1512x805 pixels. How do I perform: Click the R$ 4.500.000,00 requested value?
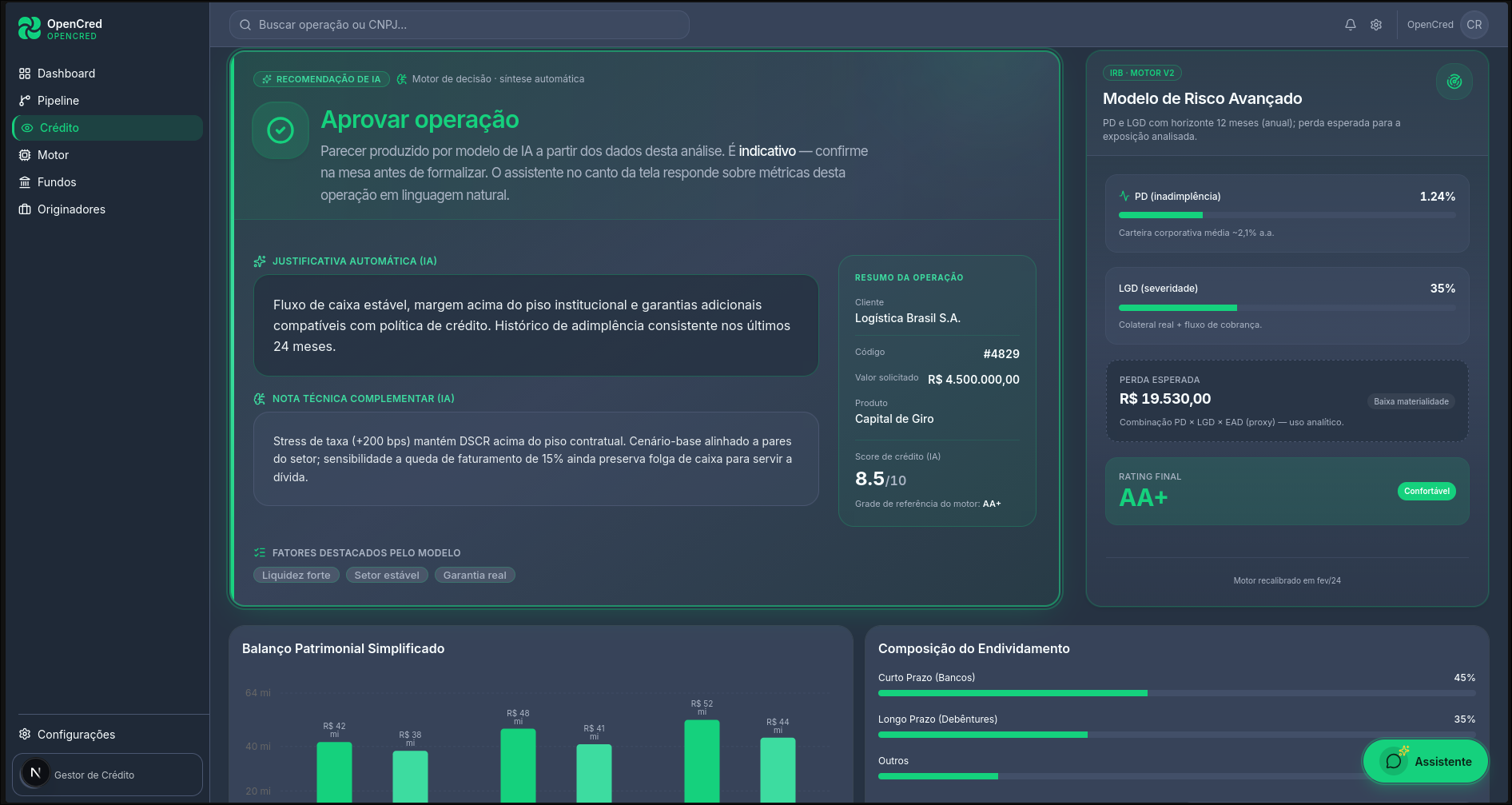[973, 380]
